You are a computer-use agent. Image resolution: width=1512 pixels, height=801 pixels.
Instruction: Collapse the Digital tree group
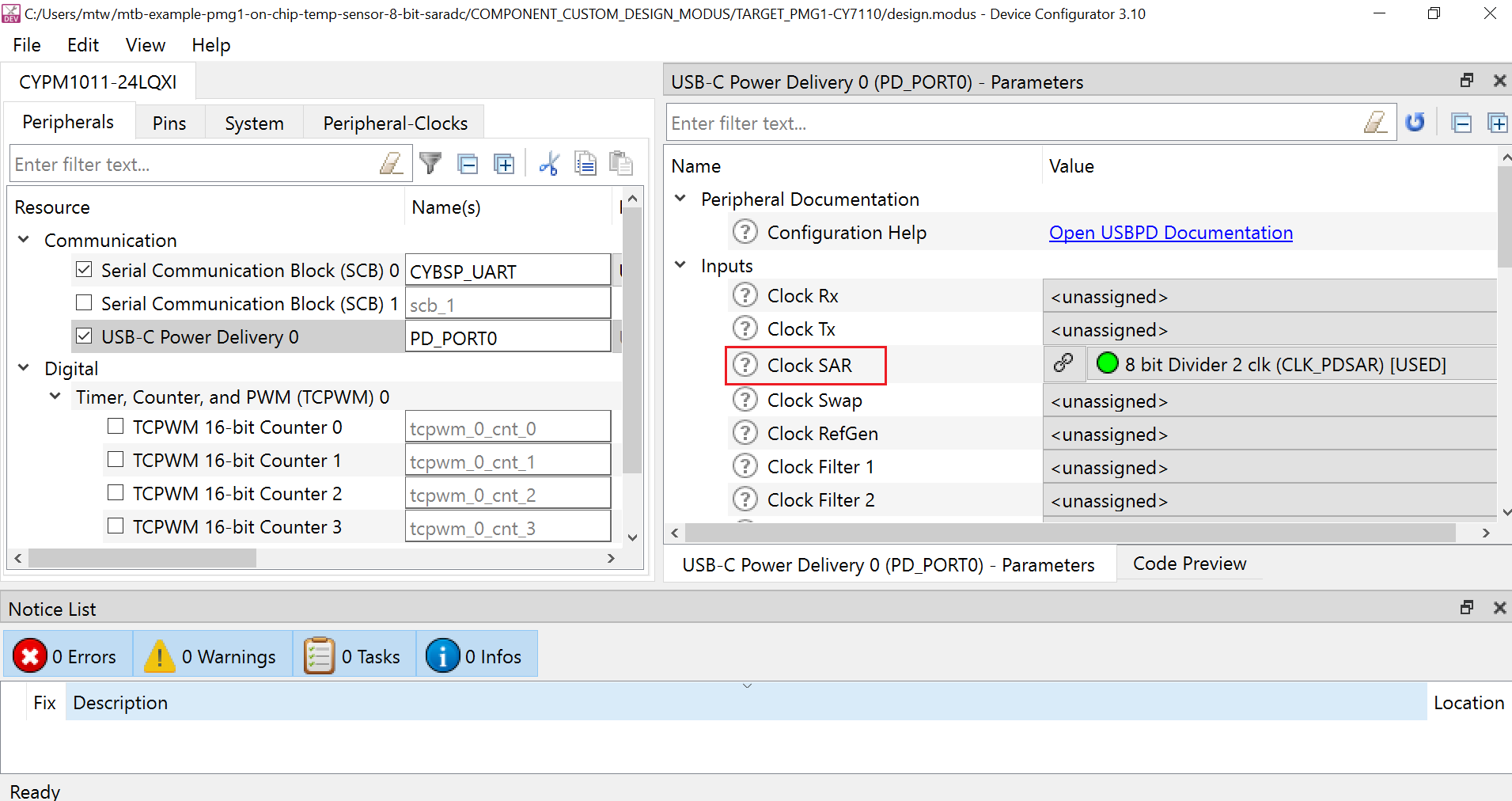24,367
